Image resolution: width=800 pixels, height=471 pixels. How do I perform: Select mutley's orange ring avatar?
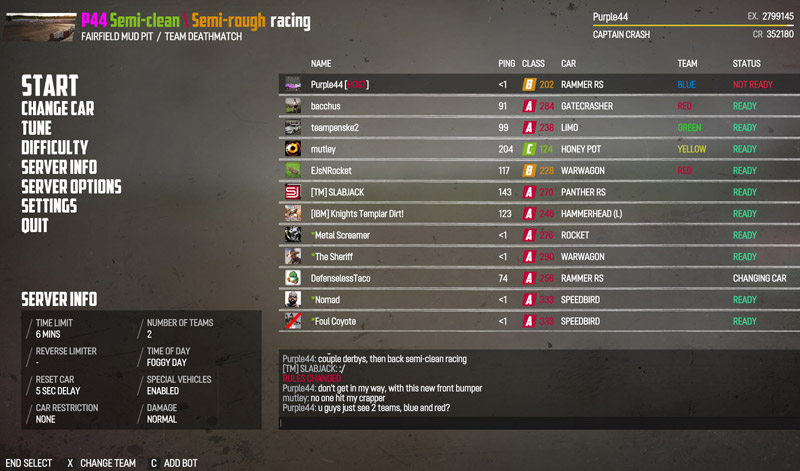coord(293,148)
